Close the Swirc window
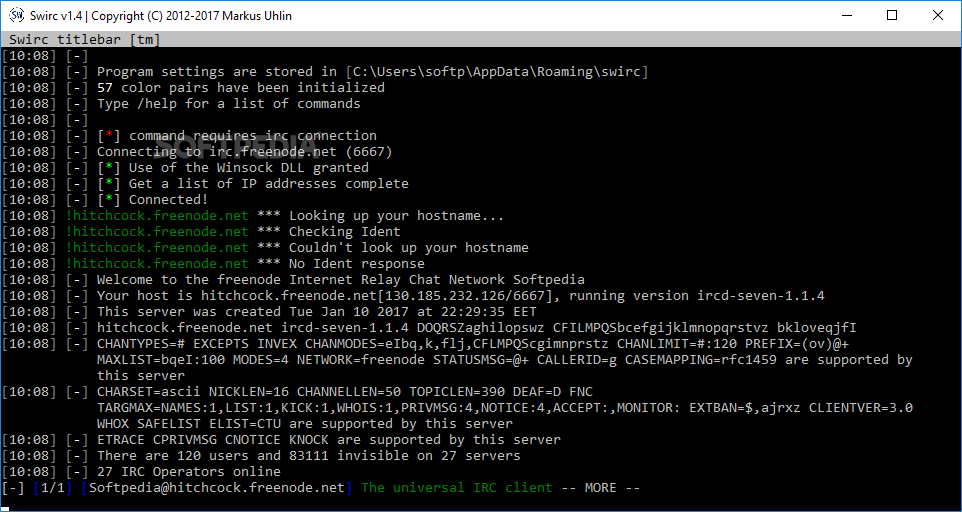The width and height of the screenshot is (962, 512). (x=938, y=16)
